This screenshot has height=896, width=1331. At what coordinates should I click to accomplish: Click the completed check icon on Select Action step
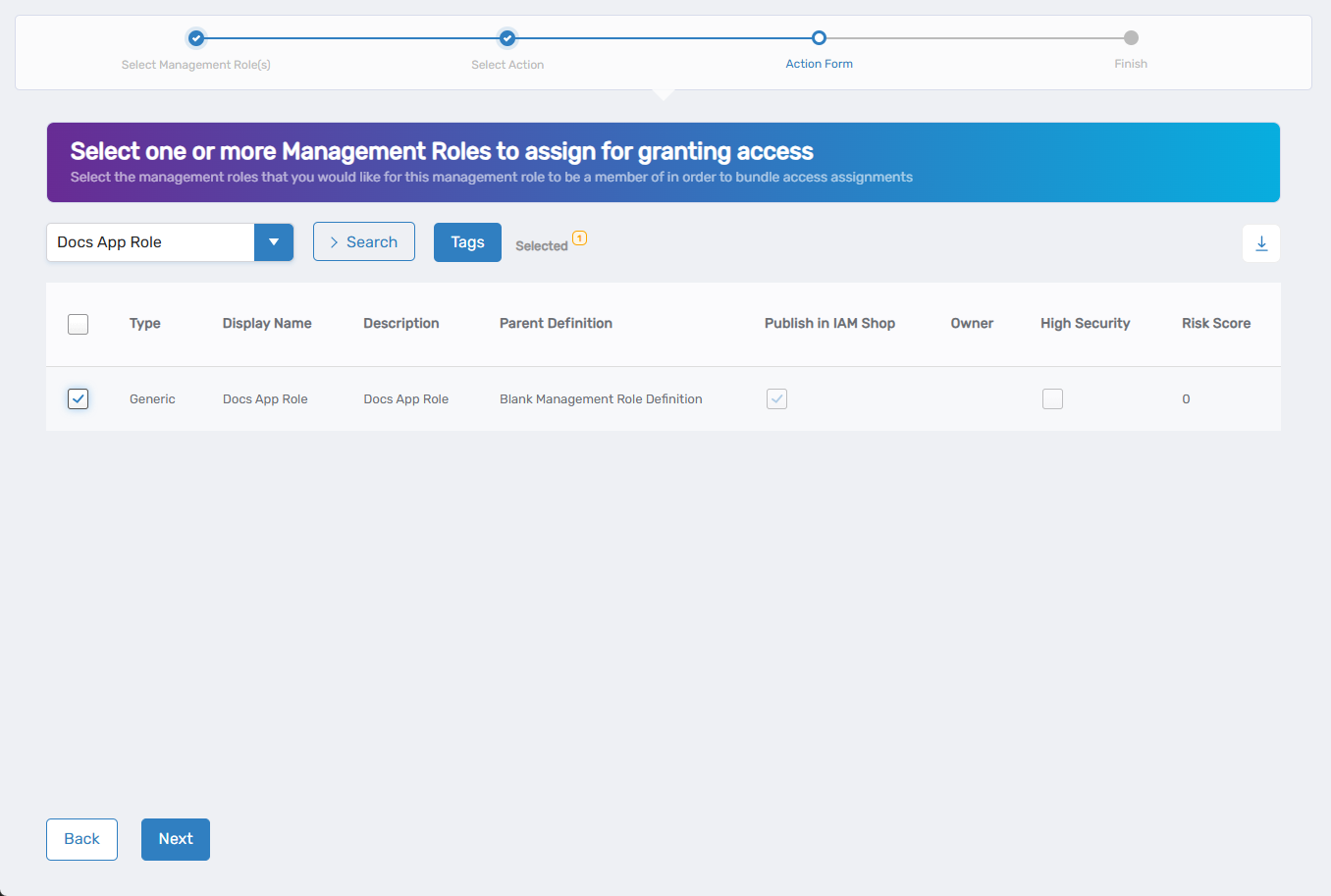coord(507,37)
